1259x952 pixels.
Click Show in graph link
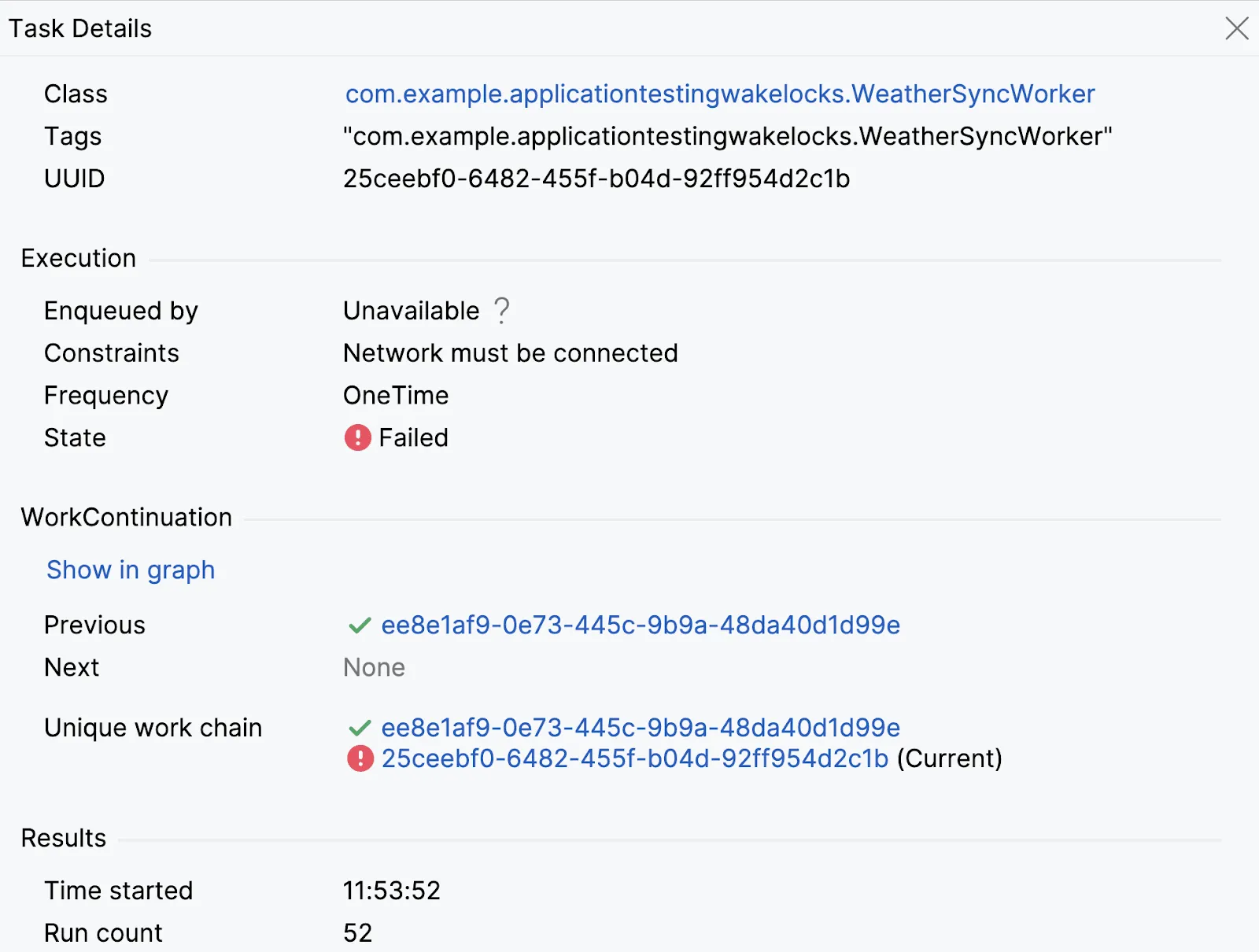[131, 570]
